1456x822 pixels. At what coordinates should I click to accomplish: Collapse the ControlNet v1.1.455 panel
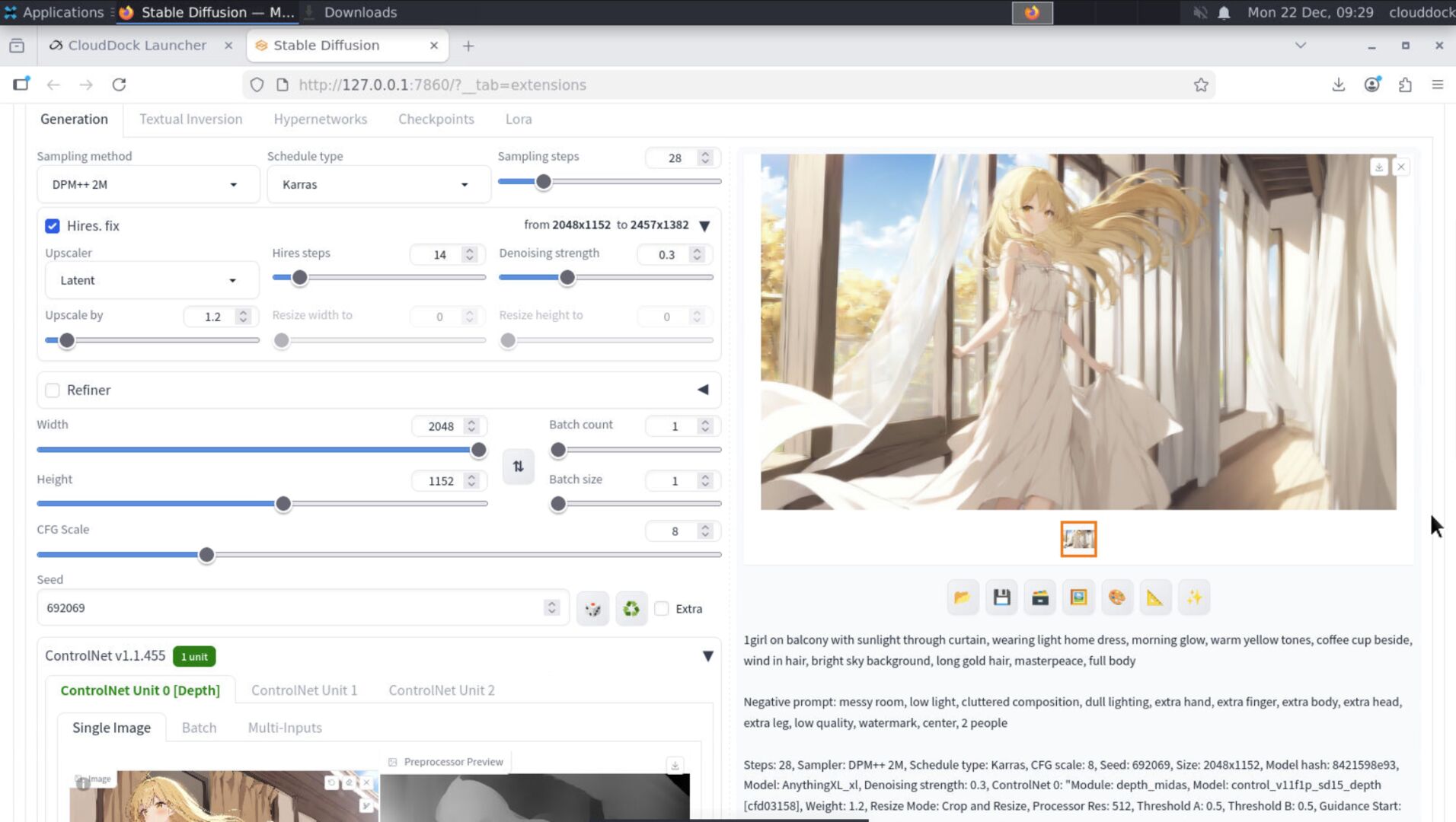[x=707, y=656]
